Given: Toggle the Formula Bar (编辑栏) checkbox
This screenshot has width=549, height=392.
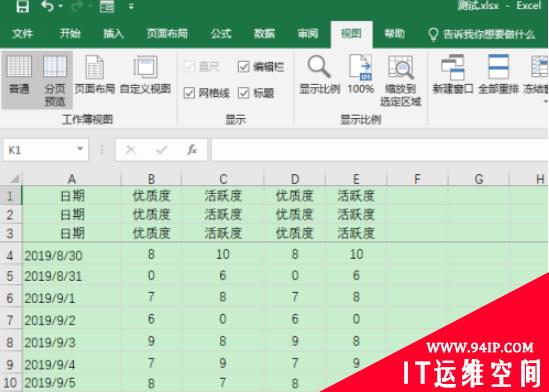Looking at the screenshot, I should [243, 66].
